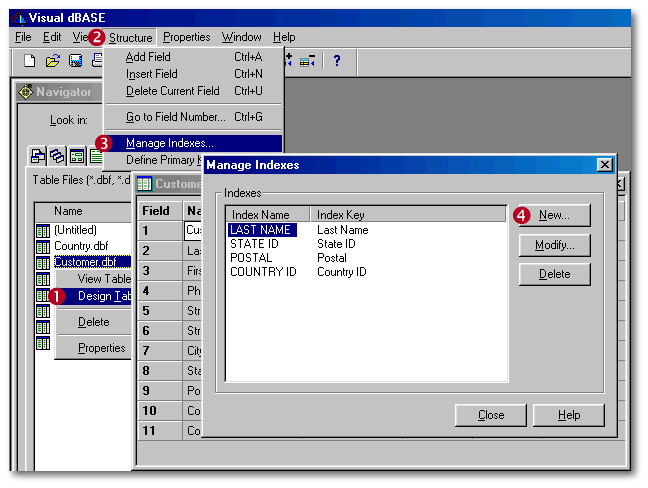Open the Window menu
The width and height of the screenshot is (648, 488).
[241, 37]
